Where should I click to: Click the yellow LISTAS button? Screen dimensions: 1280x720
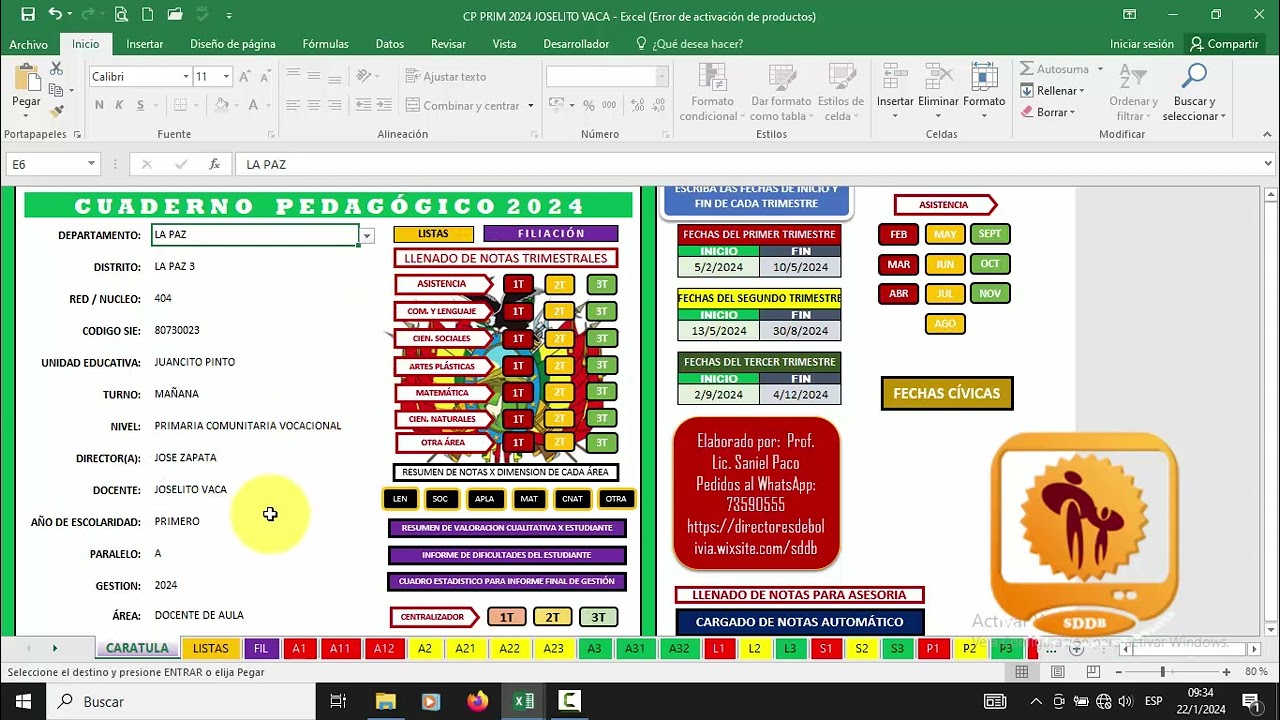point(434,233)
